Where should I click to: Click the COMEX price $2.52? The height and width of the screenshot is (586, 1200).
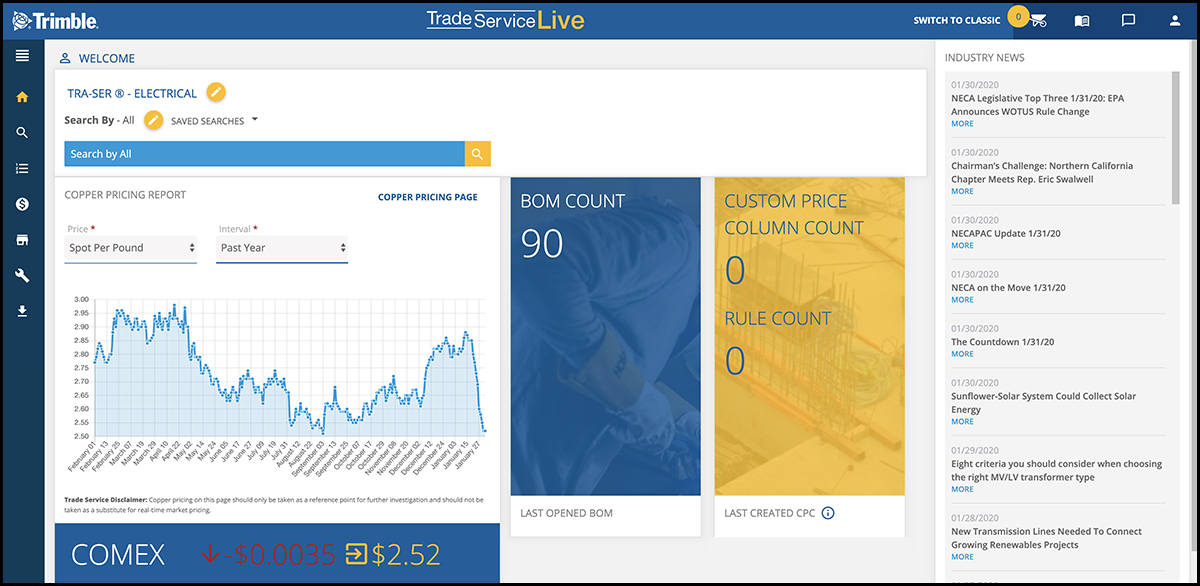(x=406, y=555)
